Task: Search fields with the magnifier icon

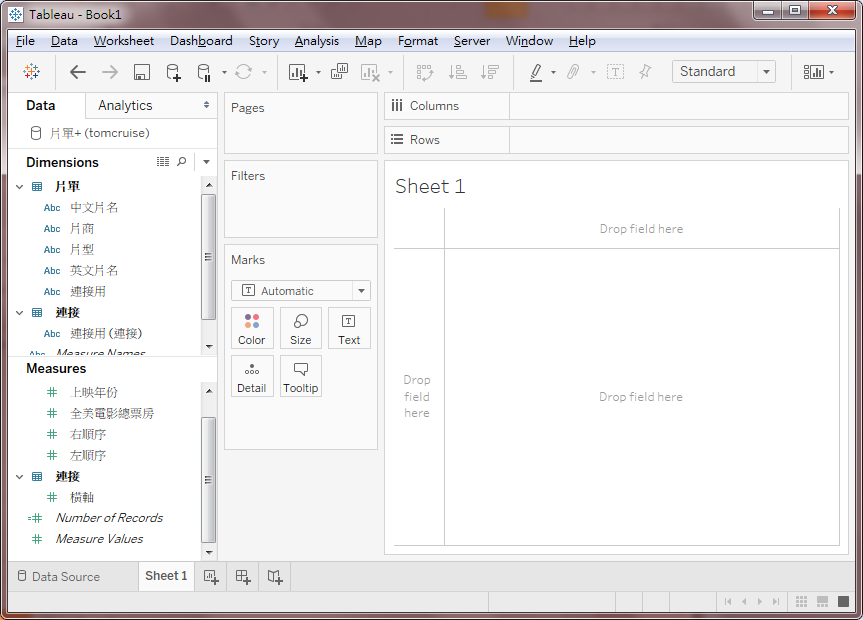Action: (182, 162)
